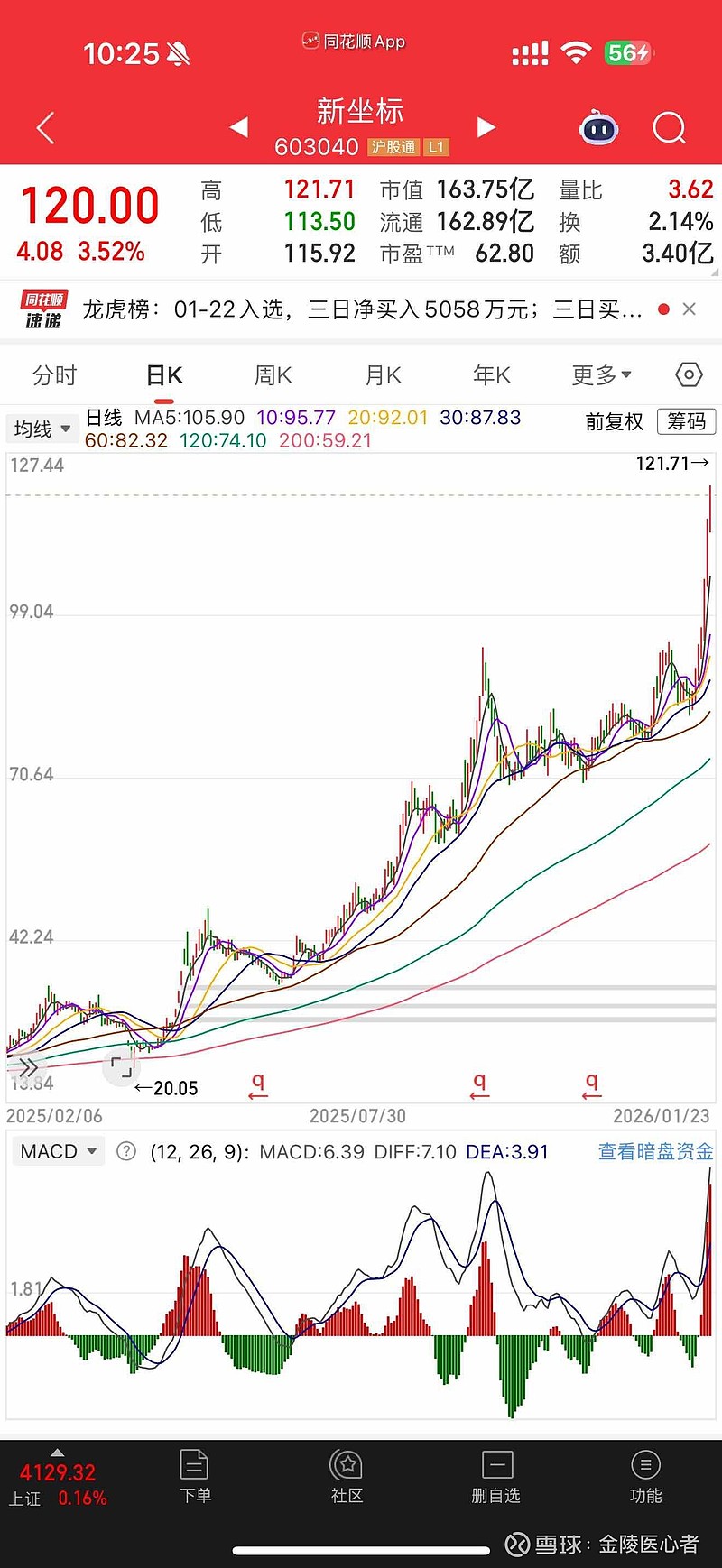Image resolution: width=722 pixels, height=1568 pixels.
Task: Tap the rightmost q quarterly marker
Action: (591, 1084)
